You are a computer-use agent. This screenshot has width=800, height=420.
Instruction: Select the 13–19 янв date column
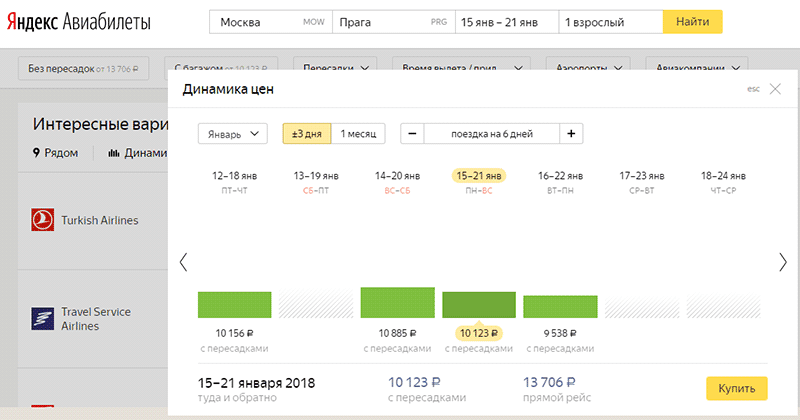[x=316, y=182]
